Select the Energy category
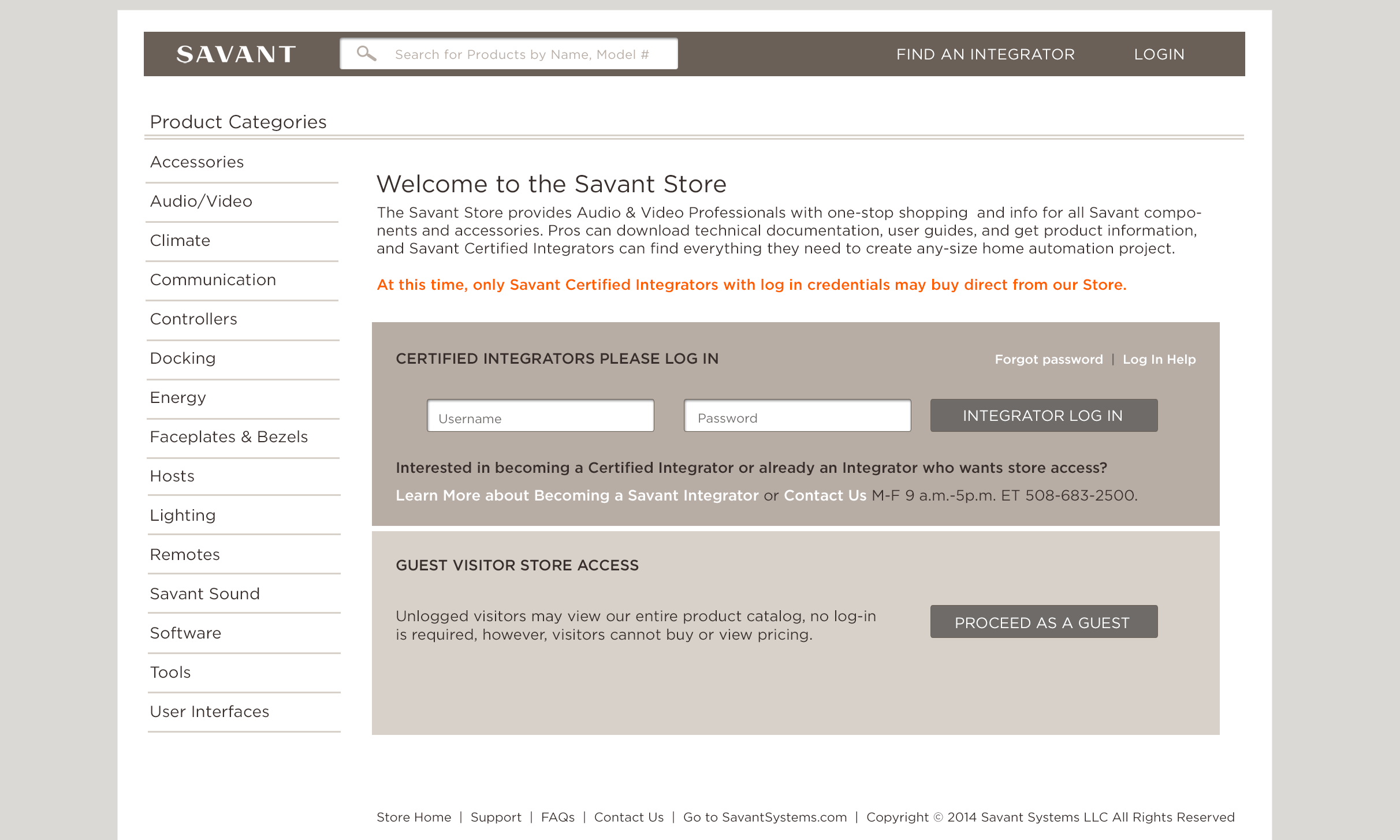This screenshot has width=1400, height=840. pos(178,397)
